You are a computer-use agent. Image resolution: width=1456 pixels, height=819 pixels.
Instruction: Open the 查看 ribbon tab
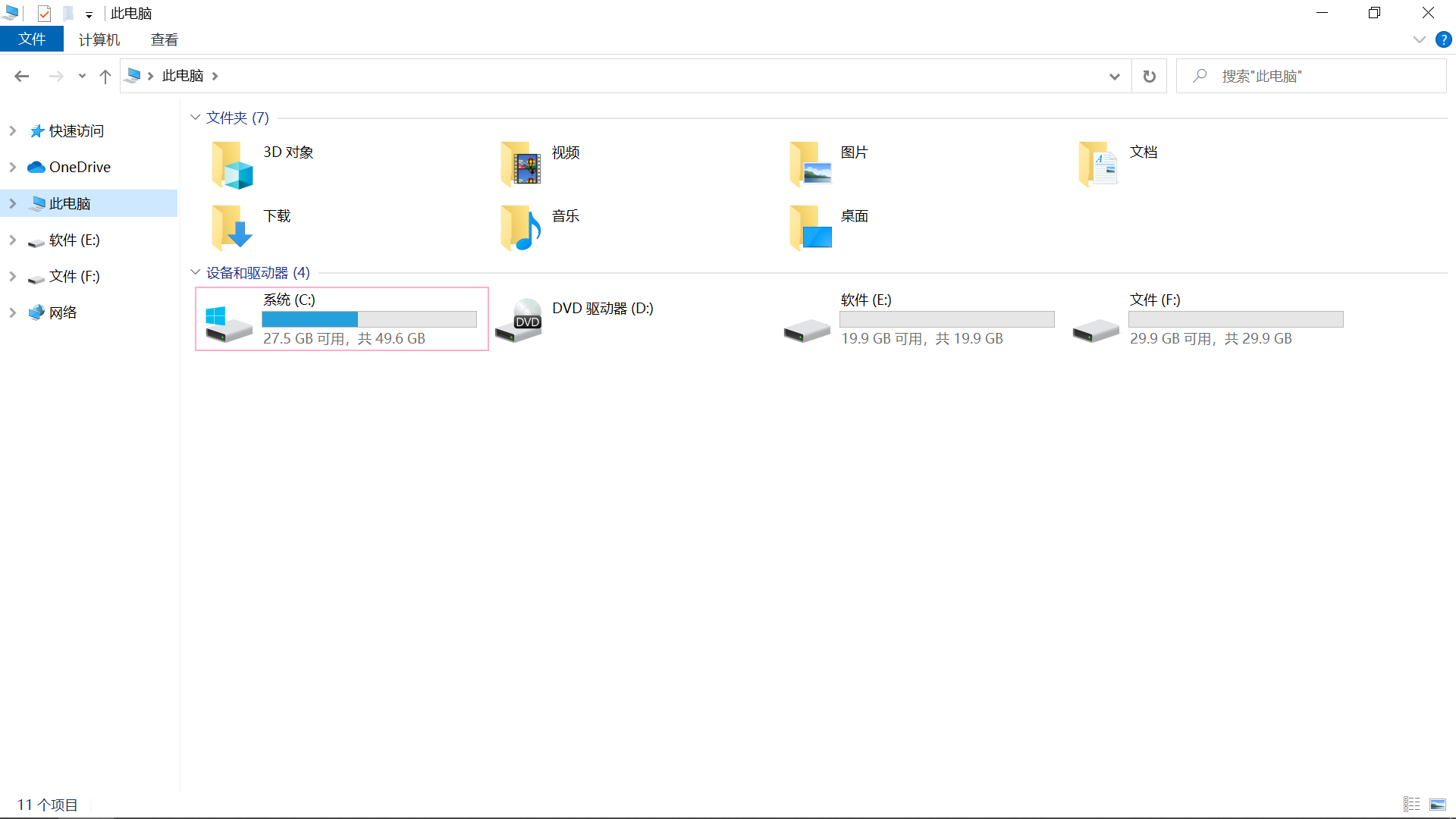click(x=164, y=39)
